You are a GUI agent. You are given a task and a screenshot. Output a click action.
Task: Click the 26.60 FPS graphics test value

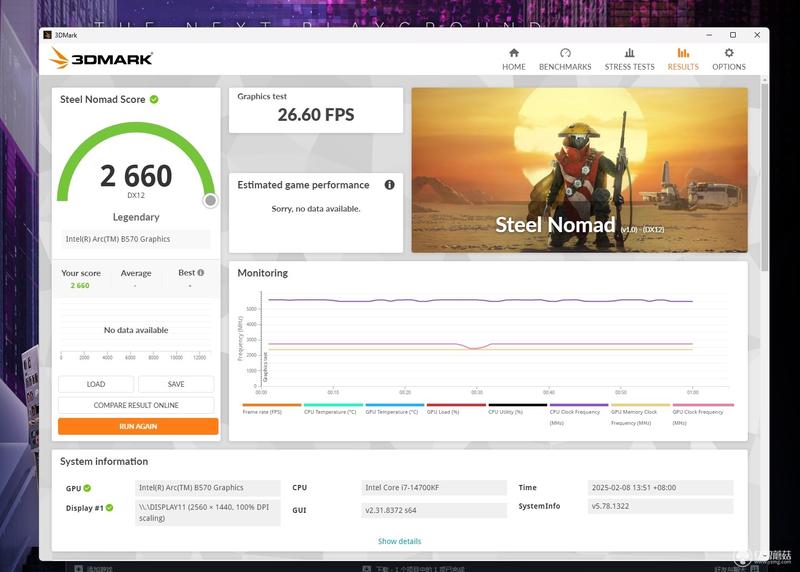click(316, 115)
